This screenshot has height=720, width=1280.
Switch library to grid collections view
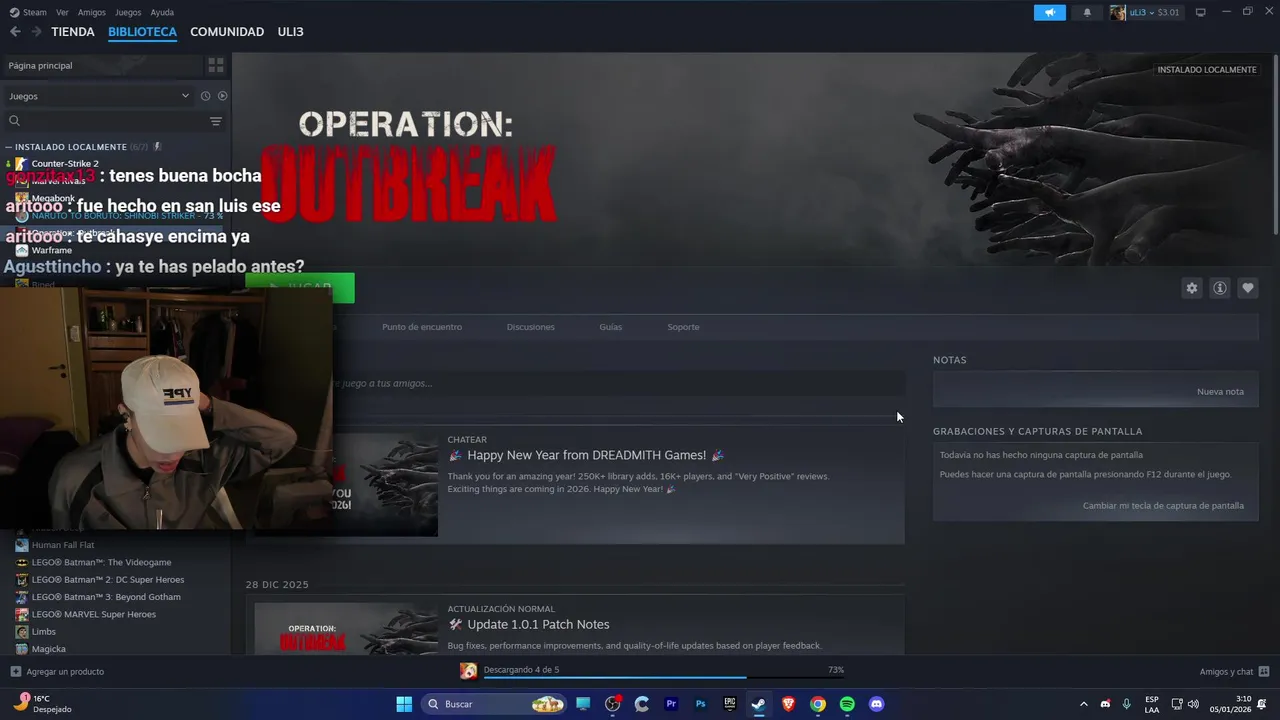(216, 65)
